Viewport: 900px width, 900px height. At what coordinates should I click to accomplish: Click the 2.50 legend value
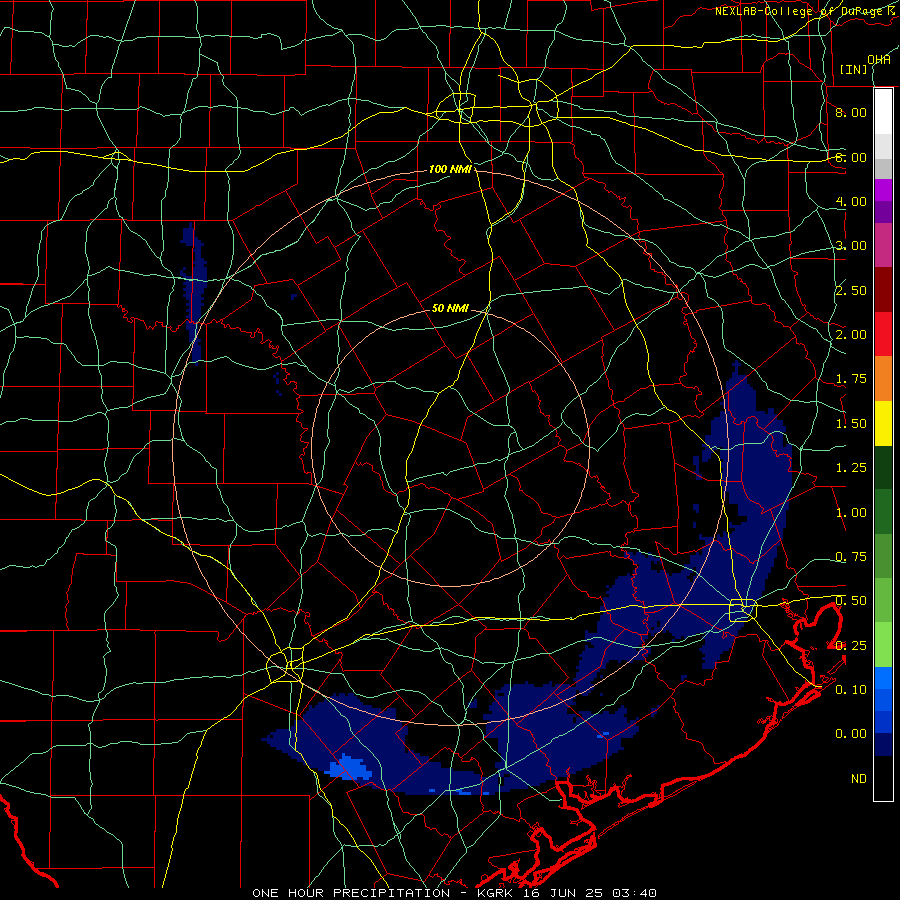pyautogui.click(x=851, y=290)
